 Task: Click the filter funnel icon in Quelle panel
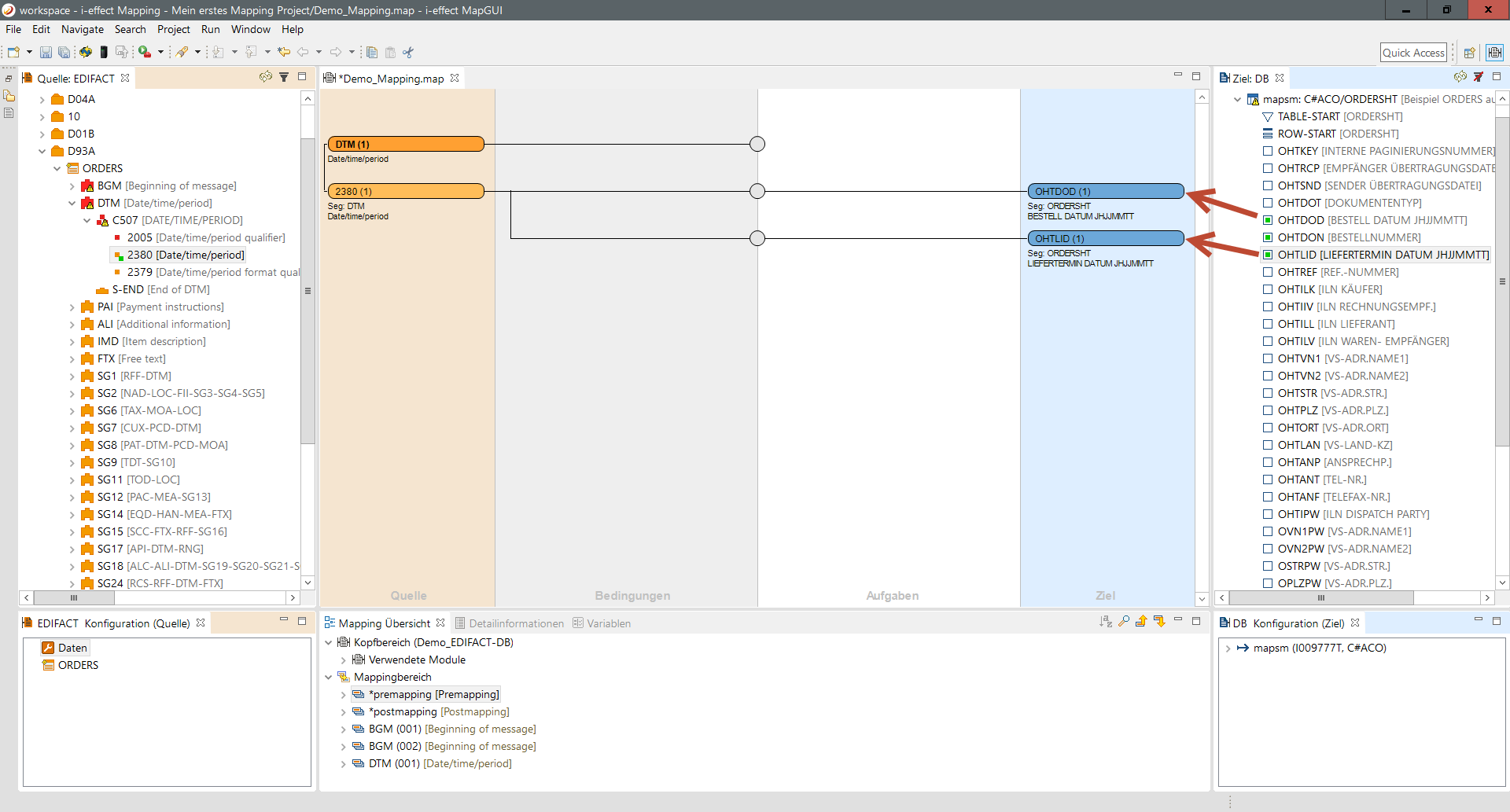coord(284,77)
